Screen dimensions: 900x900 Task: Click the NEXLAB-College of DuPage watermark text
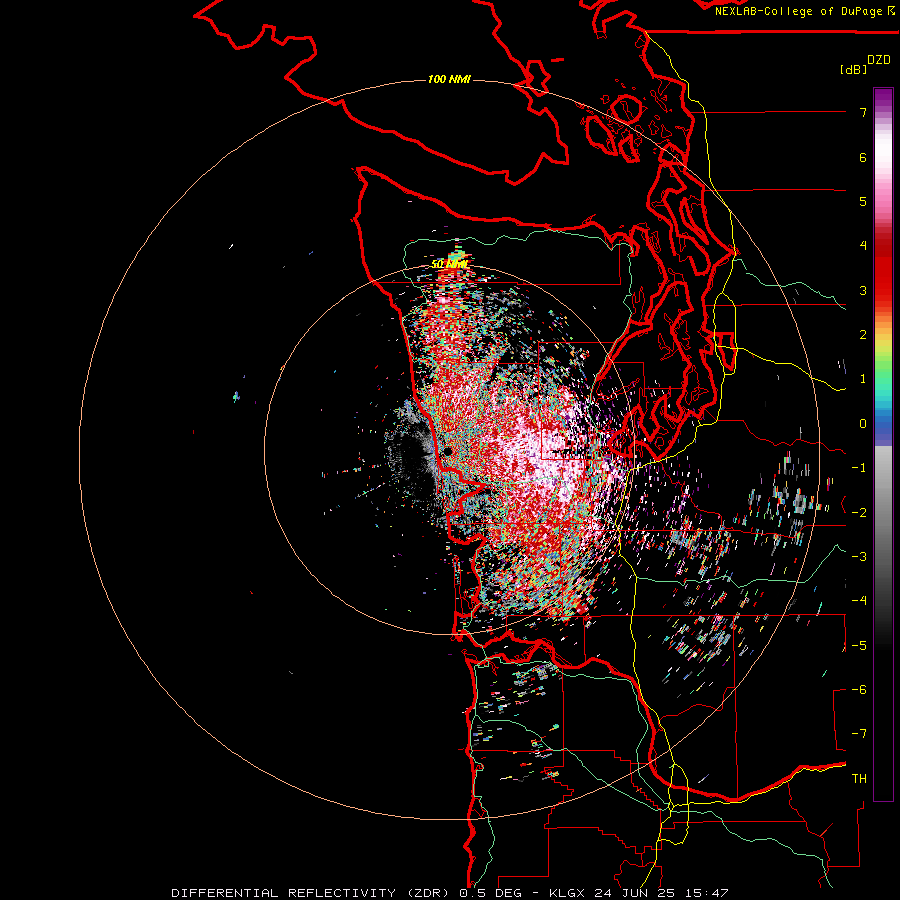pyautogui.click(x=804, y=11)
